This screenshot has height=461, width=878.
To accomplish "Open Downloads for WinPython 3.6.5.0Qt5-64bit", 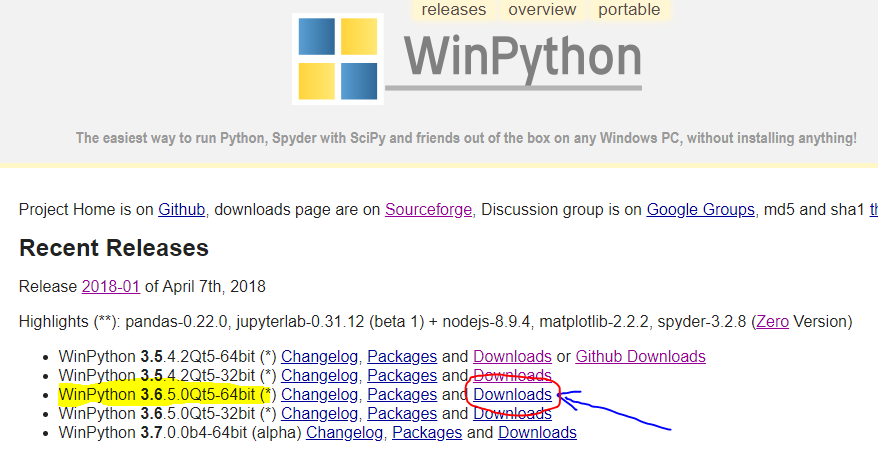I will click(x=512, y=394).
